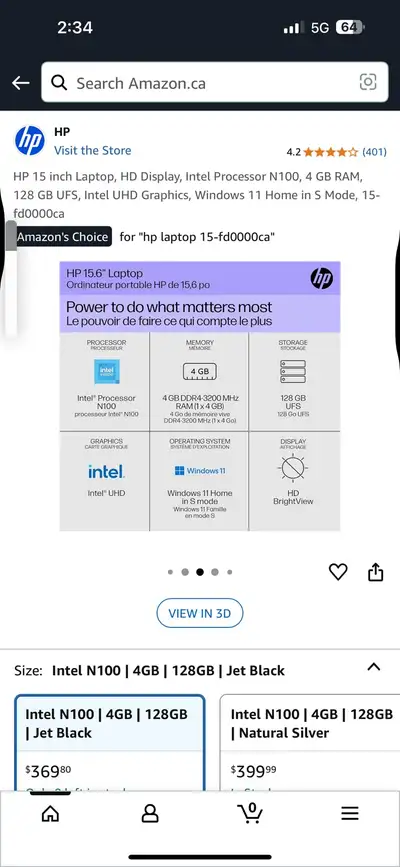Collapse the Size selector chevron
This screenshot has width=400, height=867.
coord(374,667)
